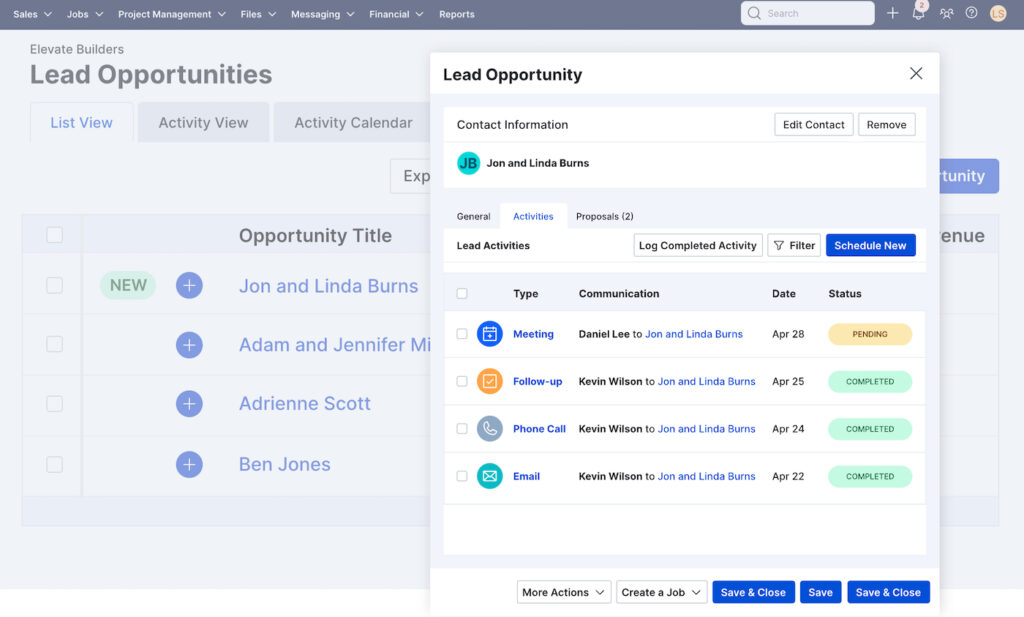1024x617 pixels.
Task: Check the Ben Jones row checkbox
Action: 54,464
